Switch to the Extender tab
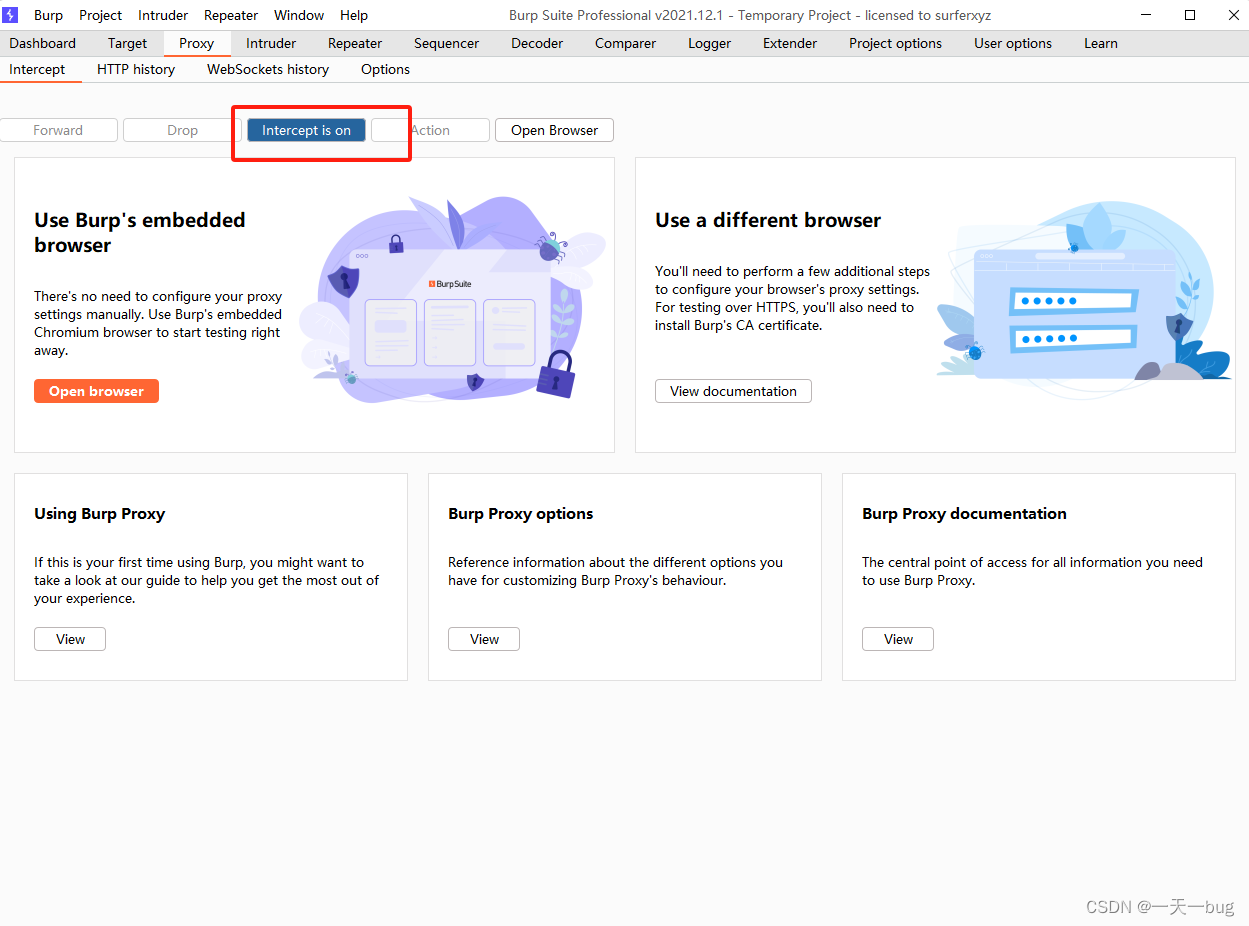This screenshot has height=926, width=1249. (x=790, y=43)
